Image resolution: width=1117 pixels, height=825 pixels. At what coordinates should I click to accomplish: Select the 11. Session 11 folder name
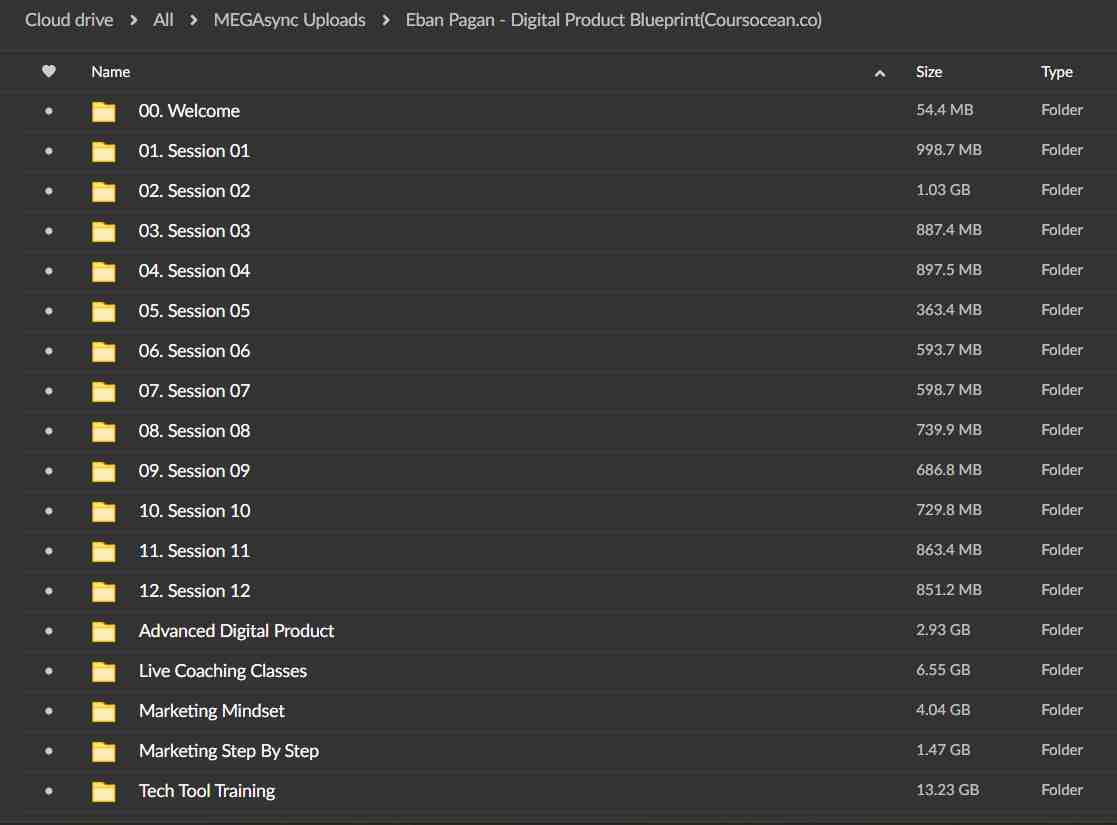pyautogui.click(x=194, y=551)
